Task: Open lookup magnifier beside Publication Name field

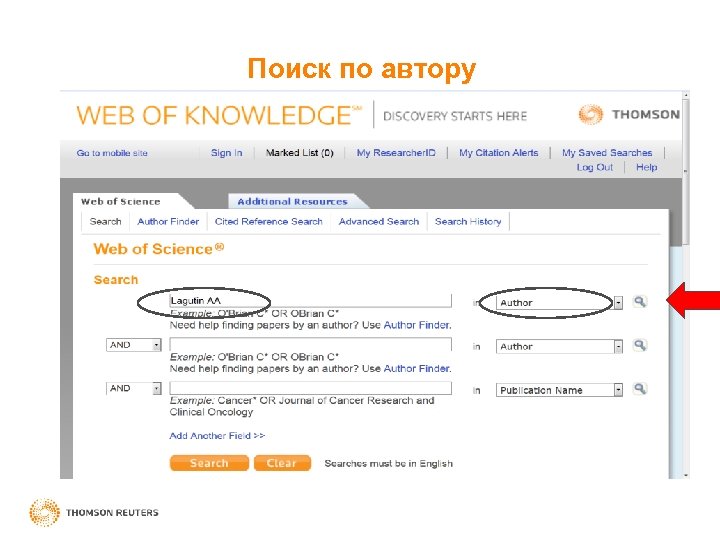Action: click(640, 389)
